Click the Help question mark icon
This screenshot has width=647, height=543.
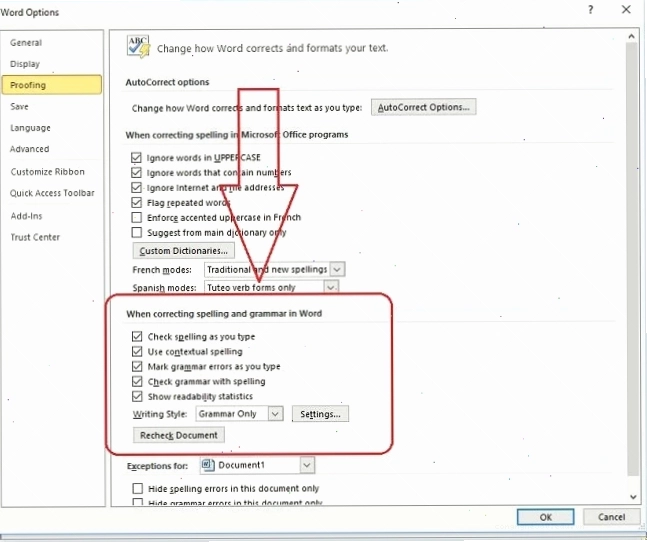[x=591, y=9]
